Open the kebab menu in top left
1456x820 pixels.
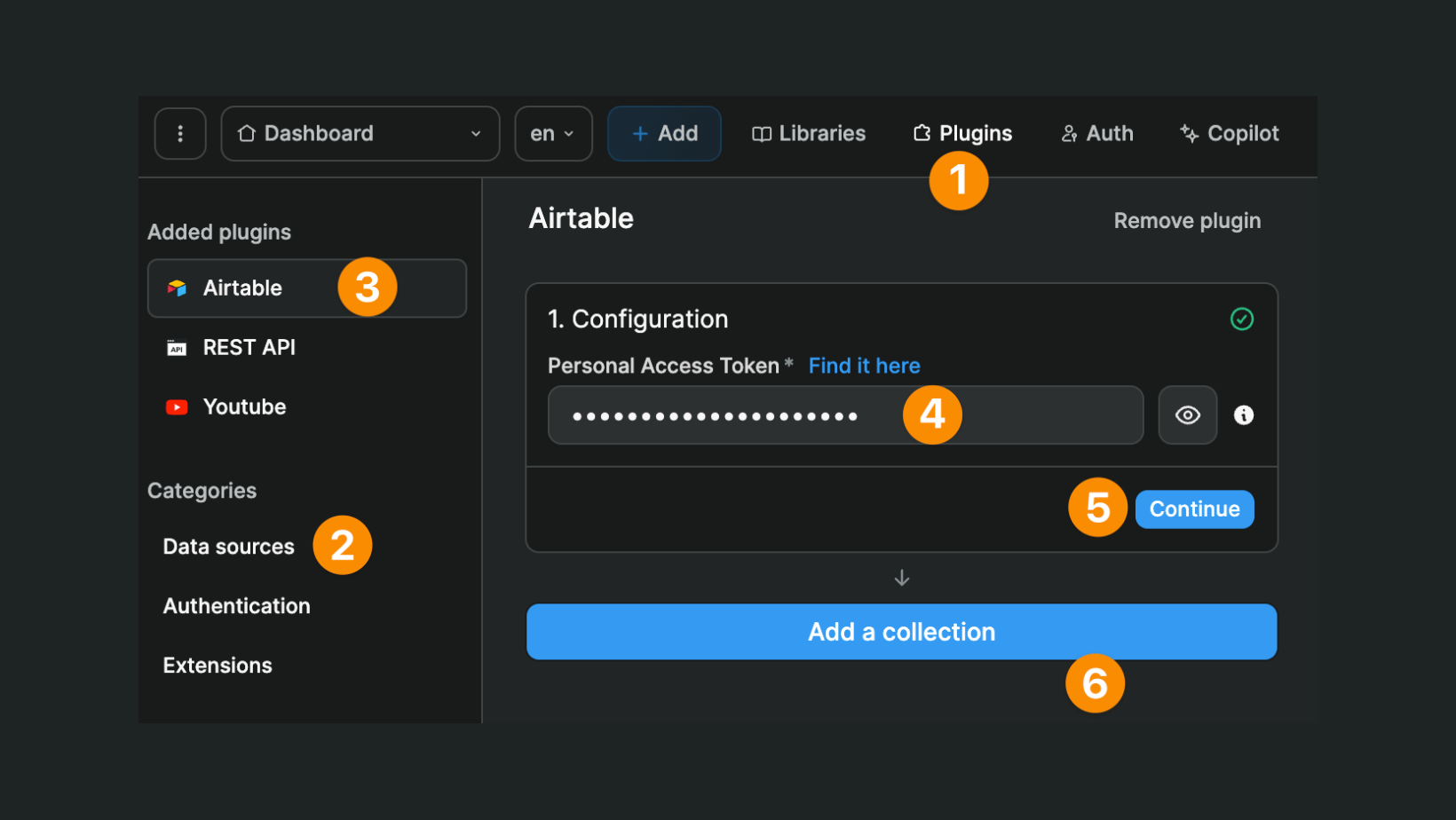(180, 133)
